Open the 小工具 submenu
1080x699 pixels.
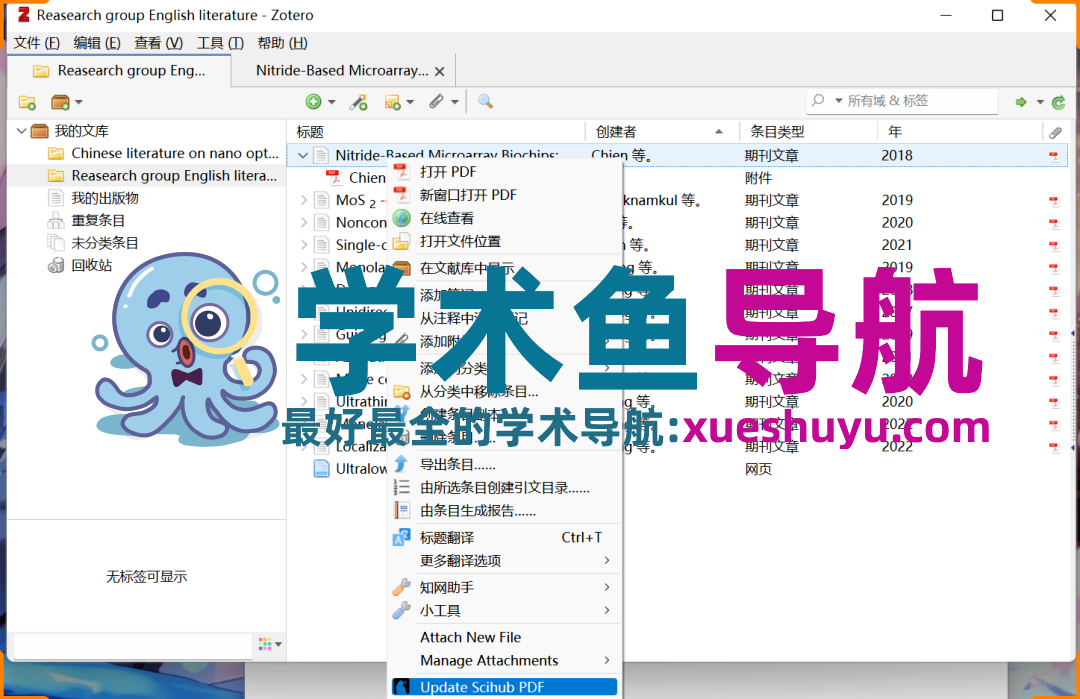click(x=505, y=611)
